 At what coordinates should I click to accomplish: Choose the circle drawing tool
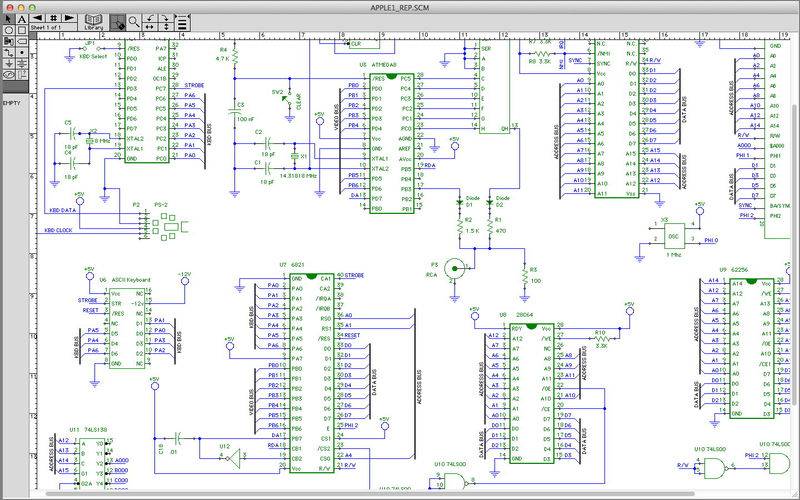pos(9,30)
